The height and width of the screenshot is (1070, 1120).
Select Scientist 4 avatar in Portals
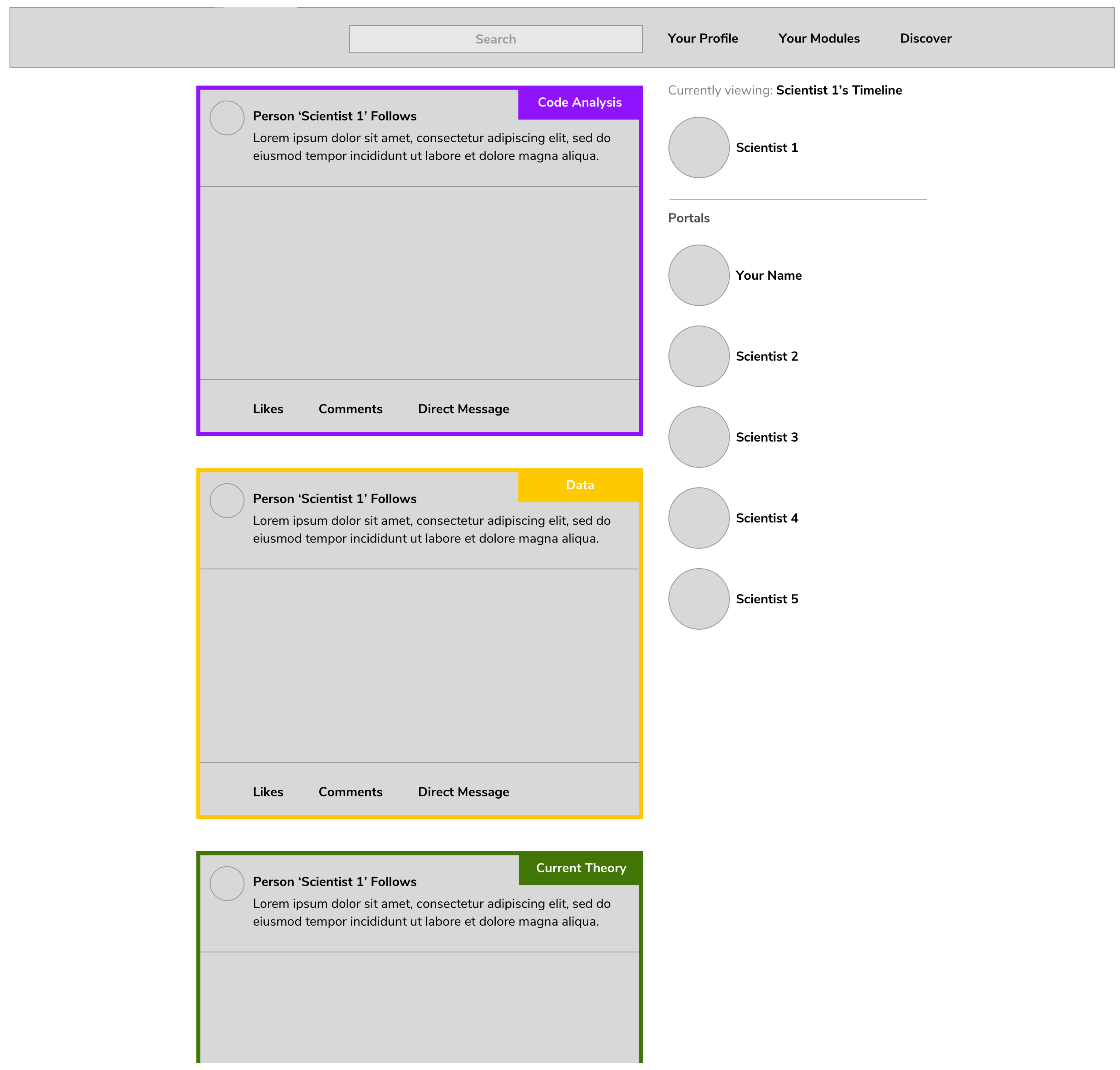pos(698,518)
